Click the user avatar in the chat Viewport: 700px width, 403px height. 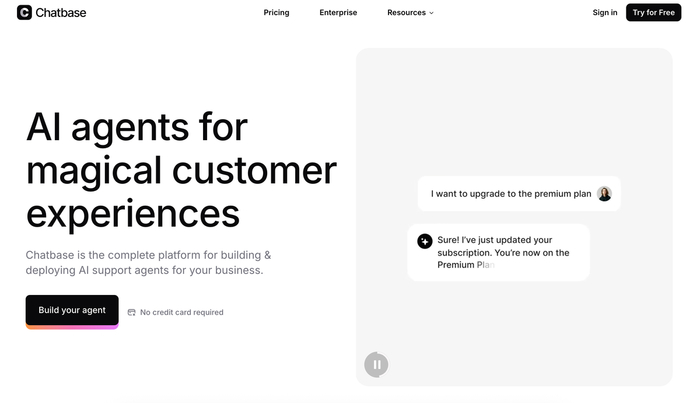604,194
